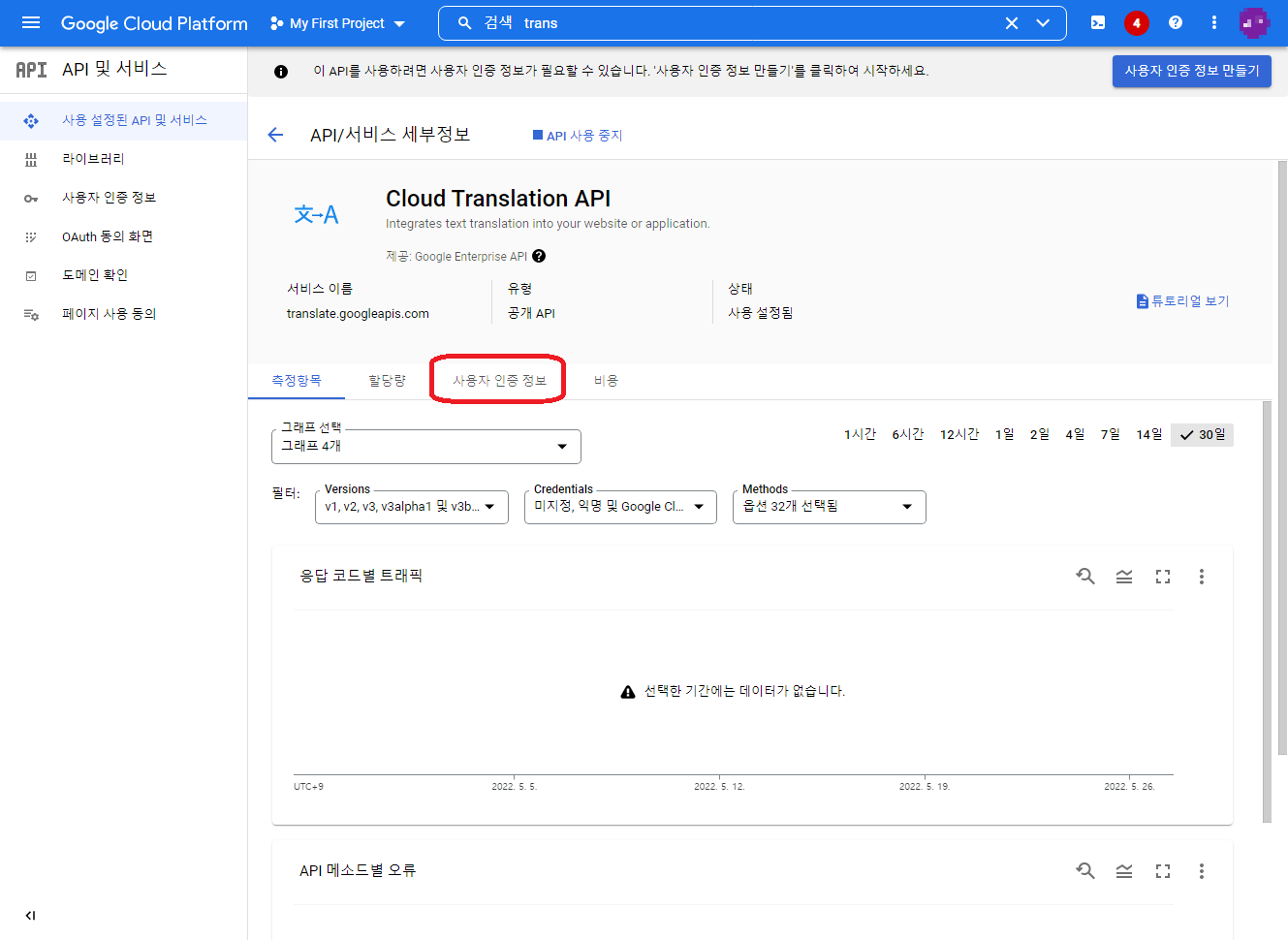
Task: Click the Google Cloud Platform logo
Action: click(x=154, y=23)
